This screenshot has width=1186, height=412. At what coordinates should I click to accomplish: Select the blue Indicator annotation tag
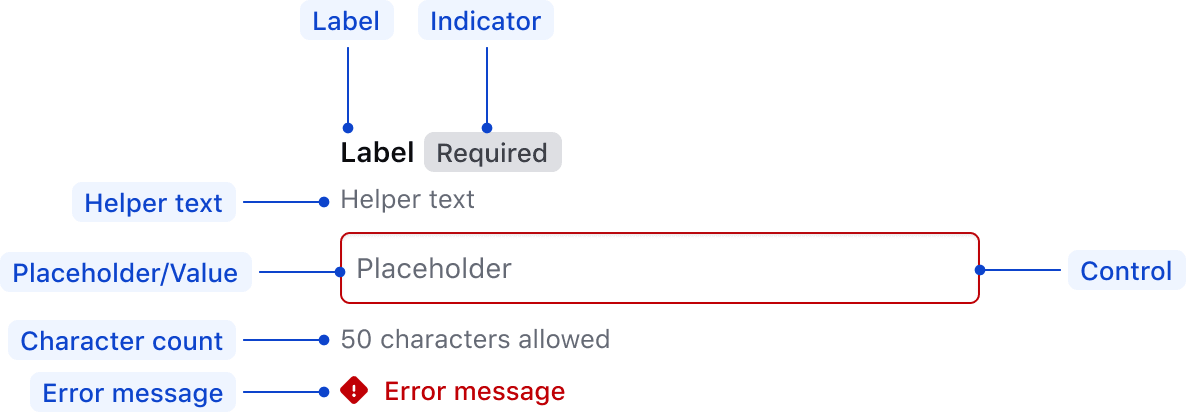pos(485,21)
